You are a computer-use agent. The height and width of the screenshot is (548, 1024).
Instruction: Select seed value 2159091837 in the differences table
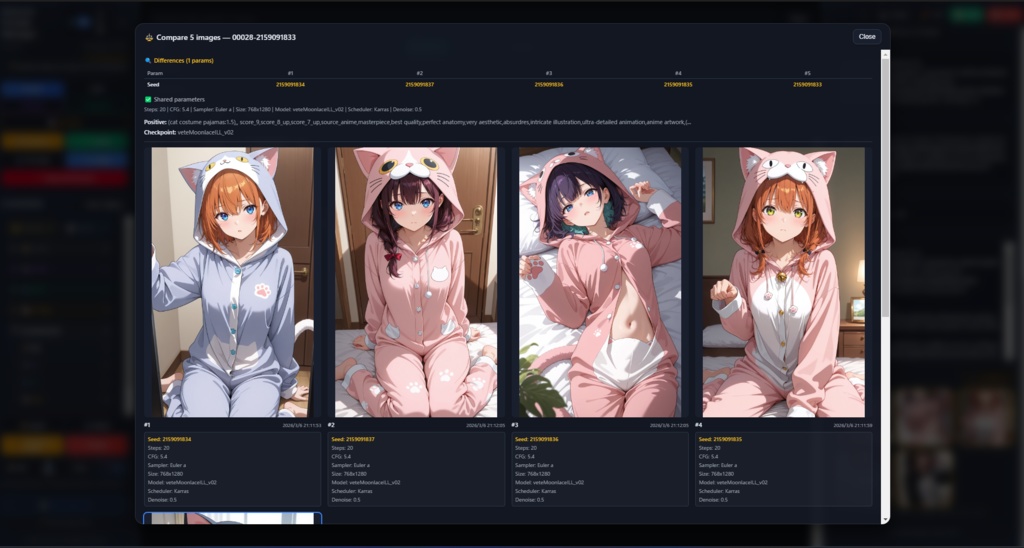click(x=419, y=84)
